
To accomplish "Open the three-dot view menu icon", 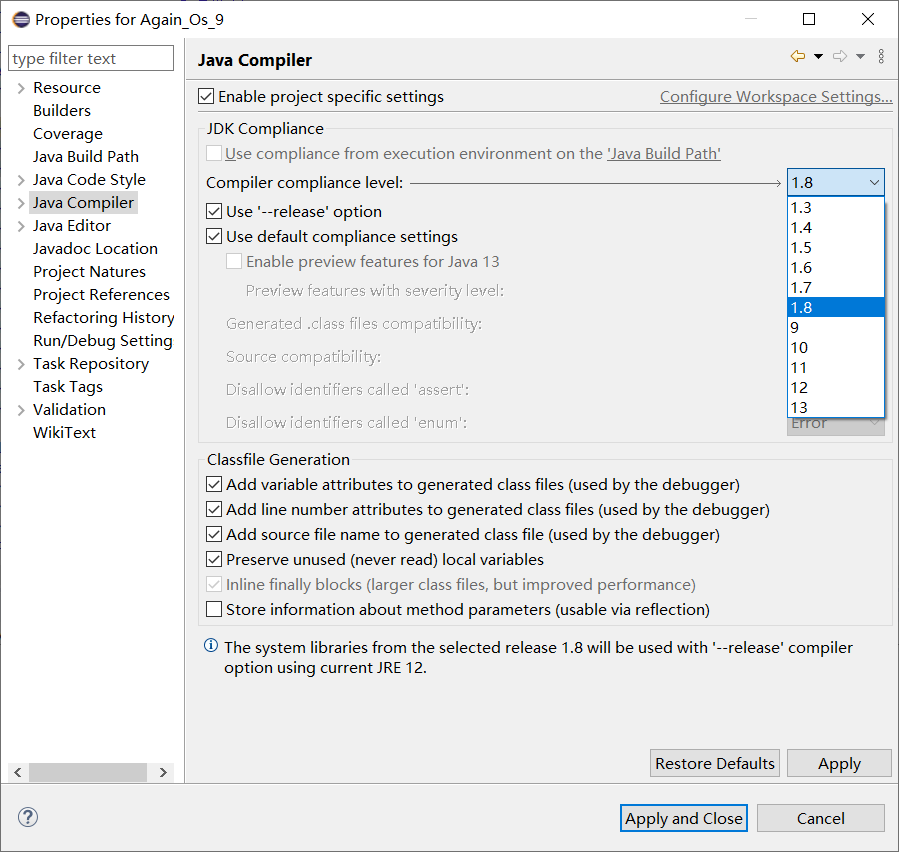I will pos(881,57).
